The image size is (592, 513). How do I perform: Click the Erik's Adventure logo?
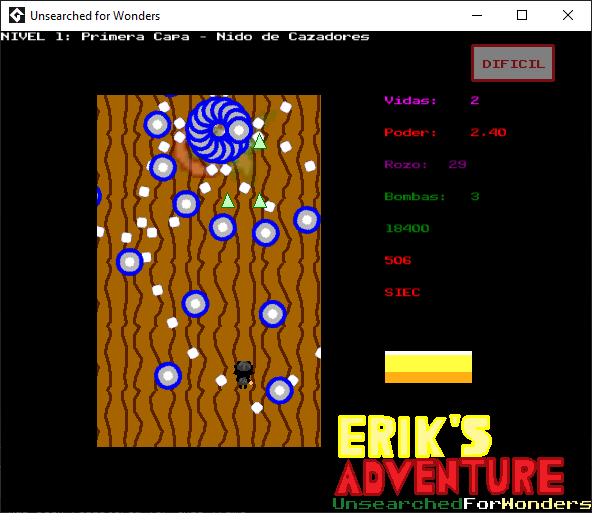tap(449, 455)
